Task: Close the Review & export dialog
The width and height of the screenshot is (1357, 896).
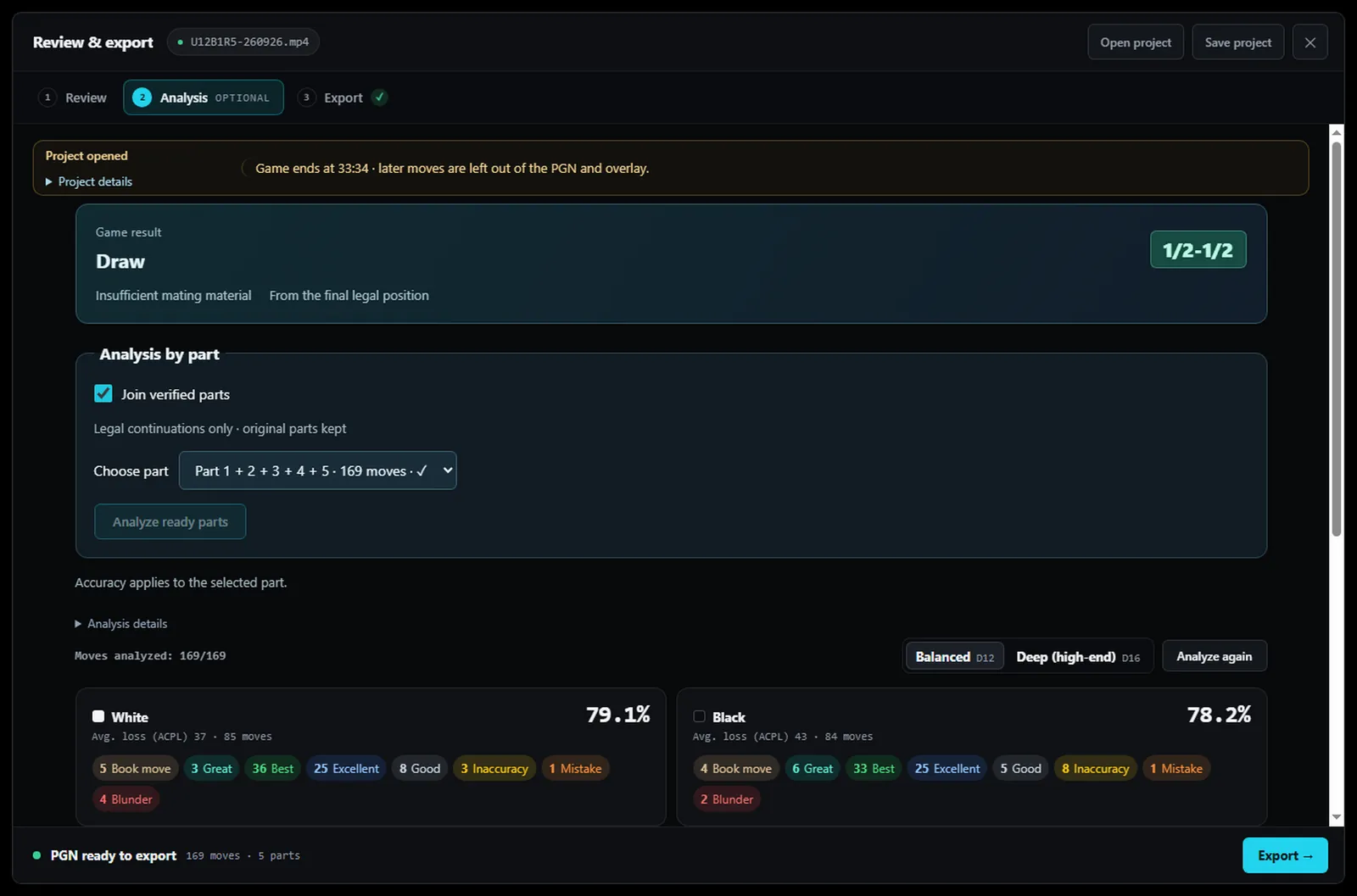Action: pyautogui.click(x=1310, y=42)
